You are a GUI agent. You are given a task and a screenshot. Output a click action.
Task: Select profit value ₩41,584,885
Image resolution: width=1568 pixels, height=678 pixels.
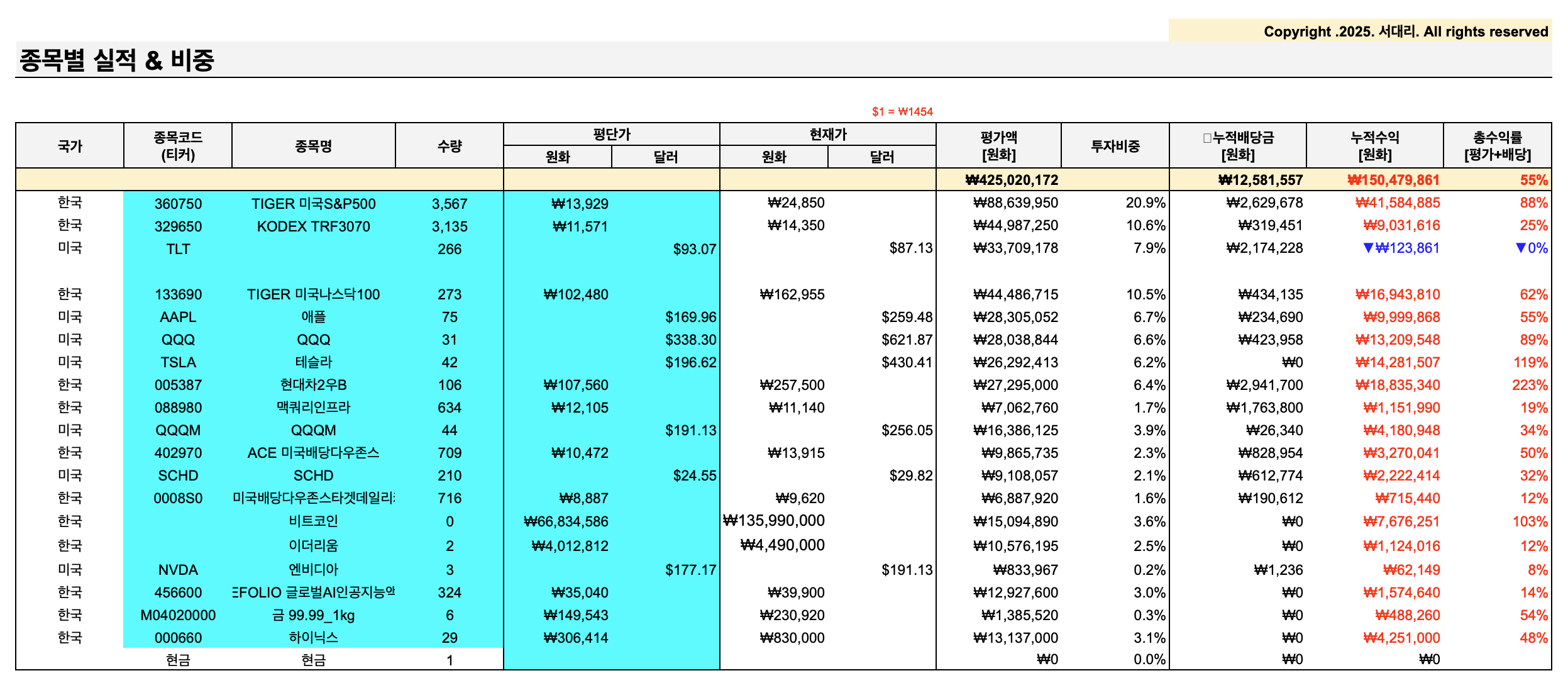pos(1398,203)
